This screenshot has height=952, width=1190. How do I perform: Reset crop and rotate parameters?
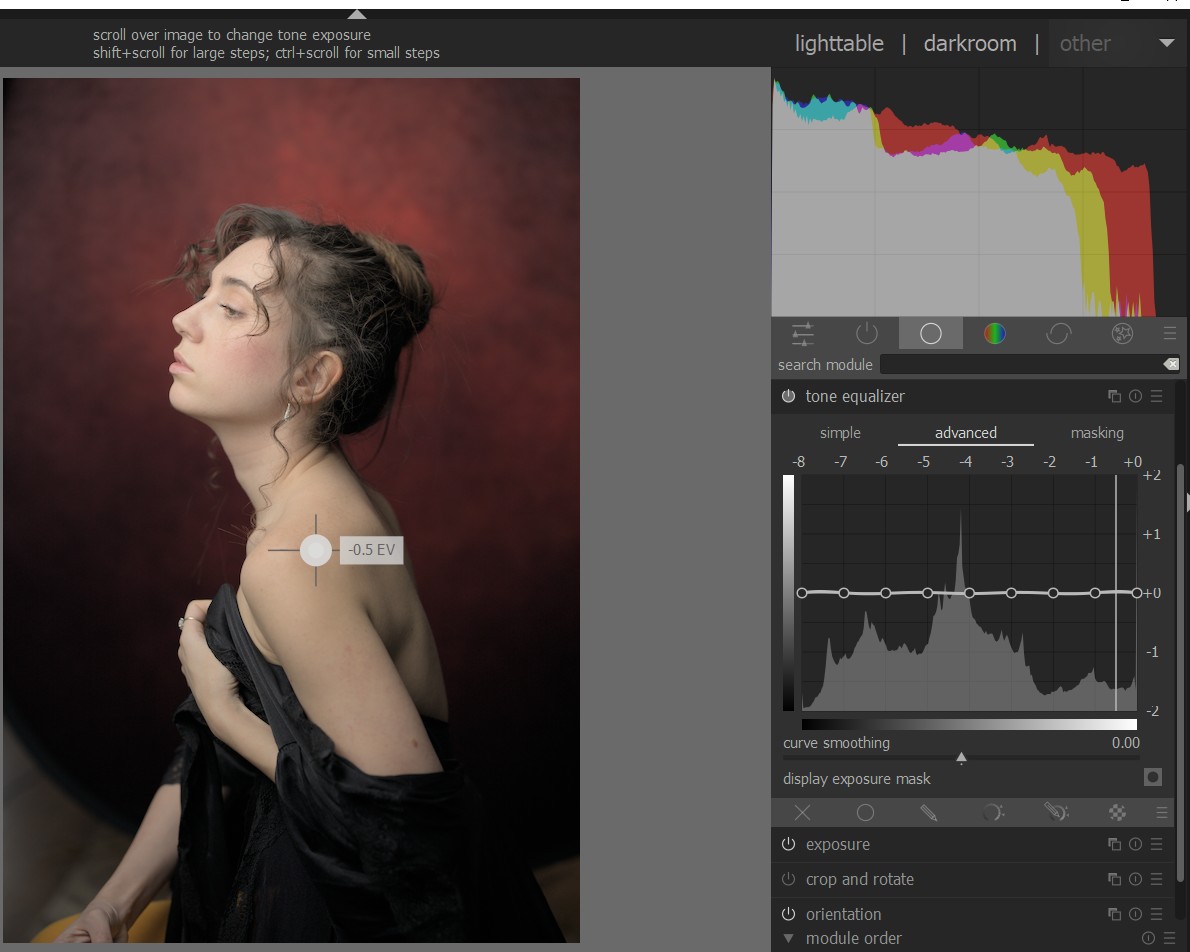point(1135,879)
